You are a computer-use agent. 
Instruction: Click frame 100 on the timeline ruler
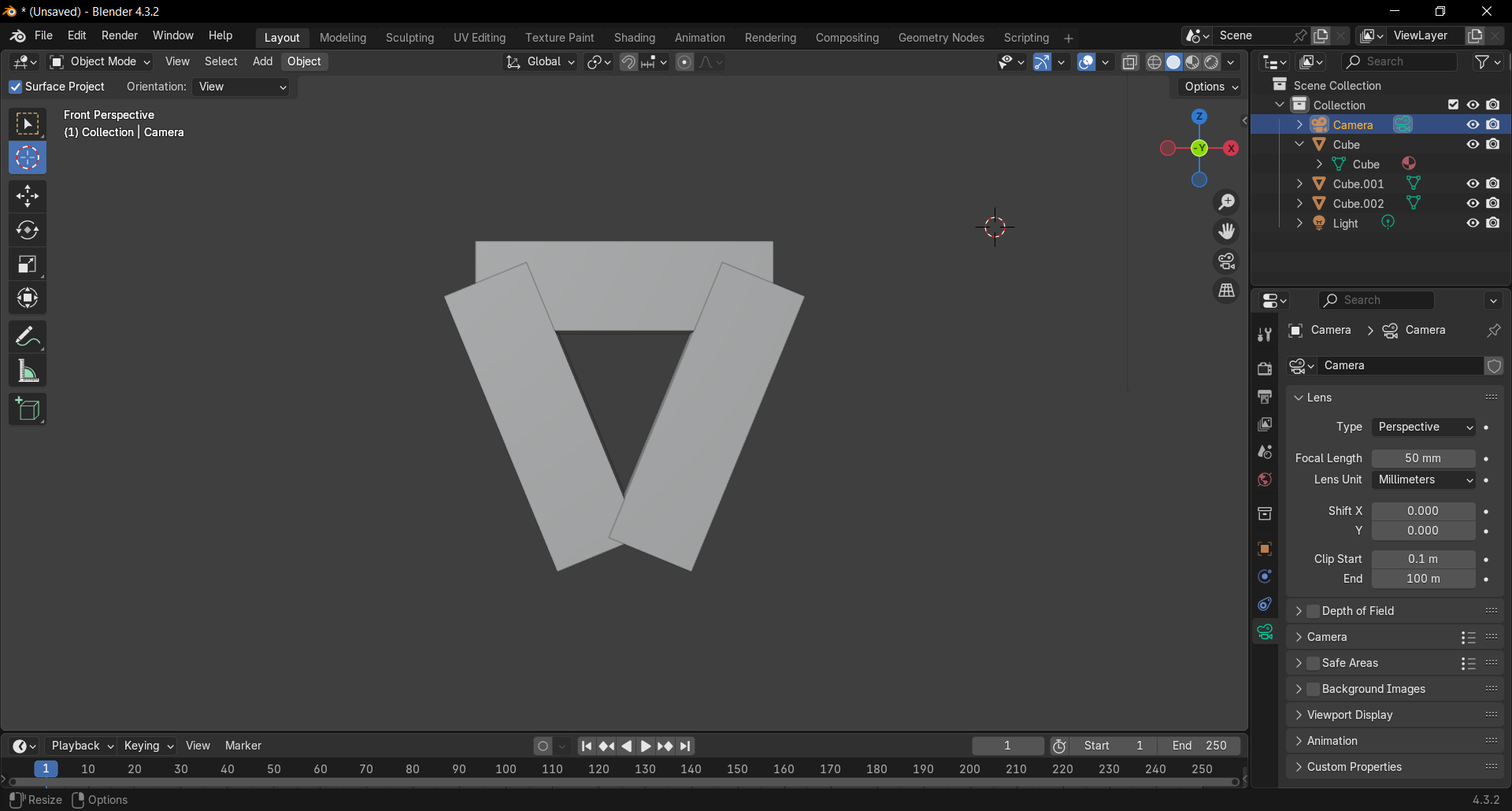pos(506,769)
